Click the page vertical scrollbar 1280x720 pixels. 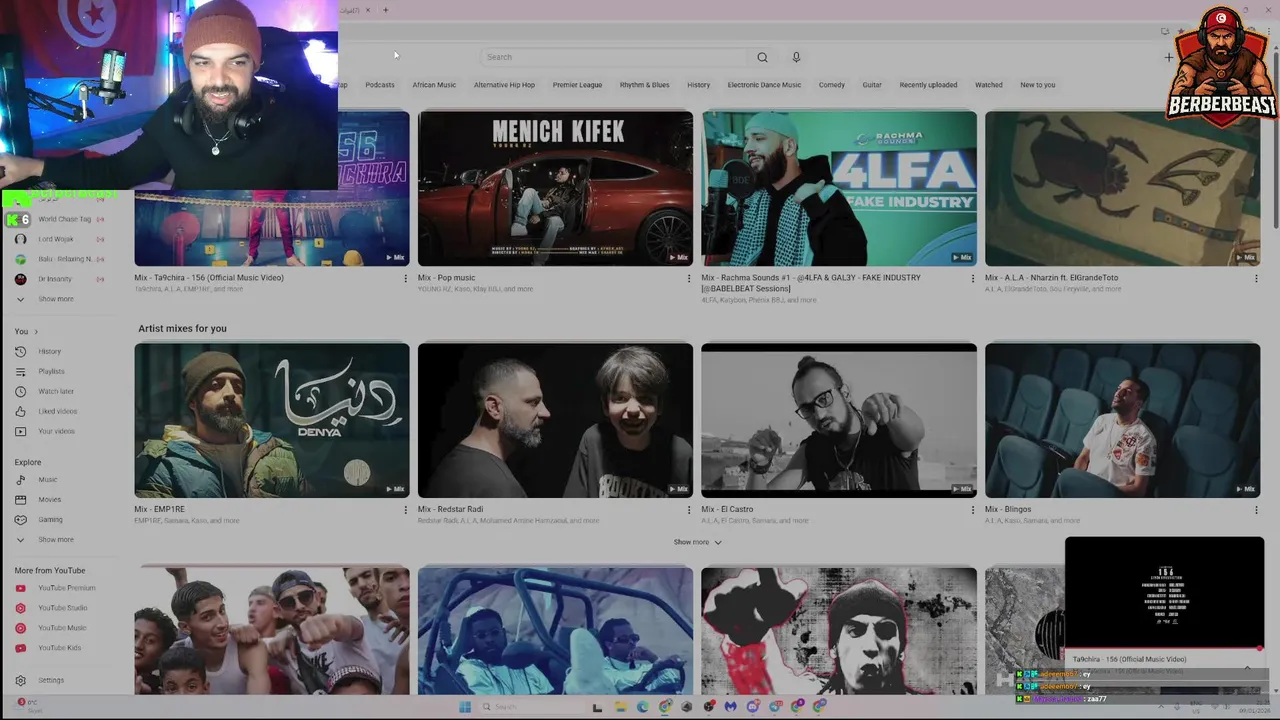pos(1275,140)
